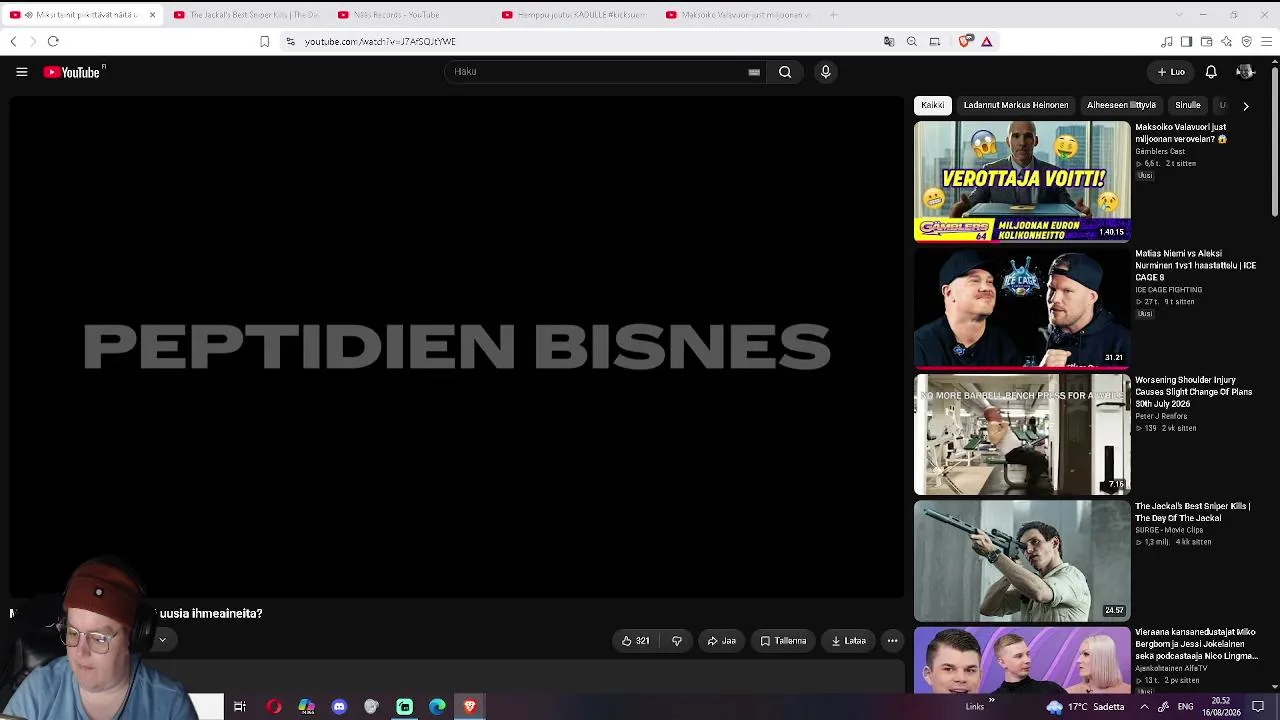Viewport: 1280px width, 720px height.
Task: Open Brave browser main menu
Action: [x=1266, y=41]
